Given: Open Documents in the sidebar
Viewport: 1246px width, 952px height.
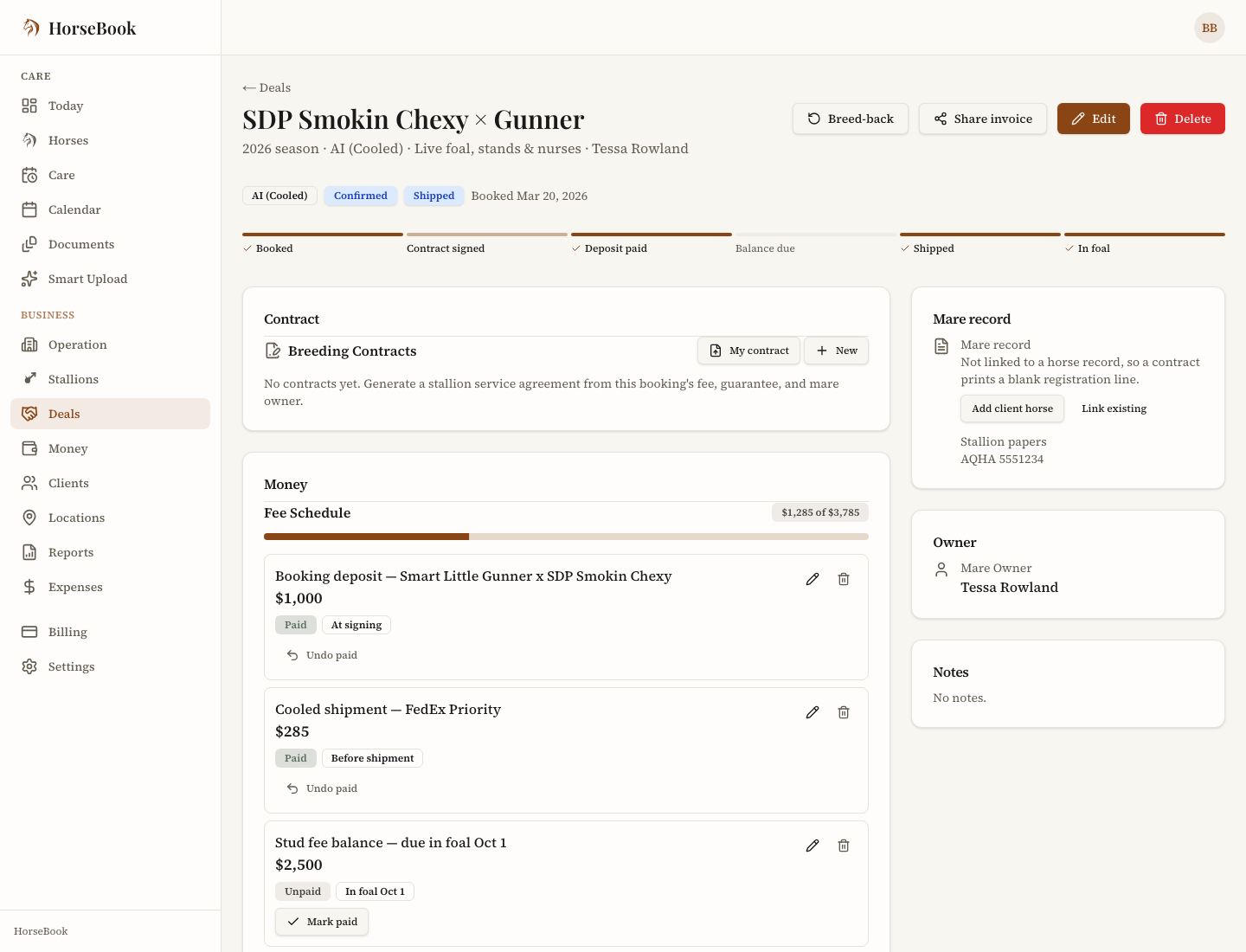Looking at the screenshot, I should point(110,244).
